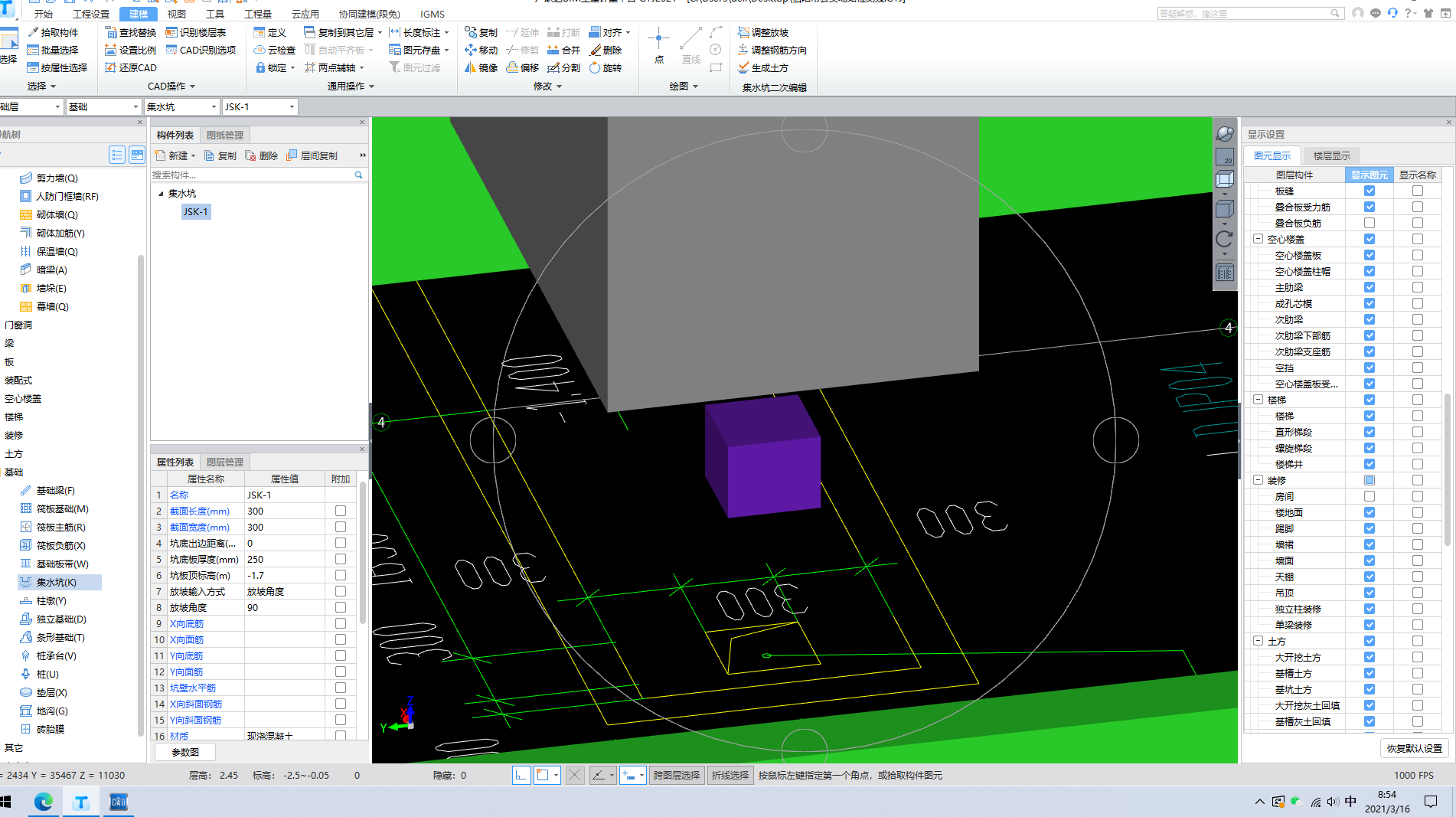Image resolution: width=1456 pixels, height=817 pixels.
Task: Toggle 显示名称 checkbox for 楼梯井
Action: click(1418, 464)
